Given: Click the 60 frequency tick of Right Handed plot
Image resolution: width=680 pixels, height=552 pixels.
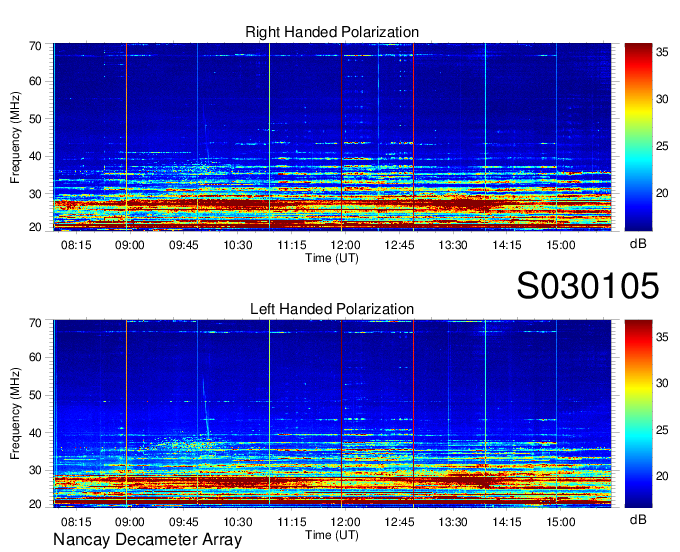Looking at the screenshot, I should click(x=35, y=81).
